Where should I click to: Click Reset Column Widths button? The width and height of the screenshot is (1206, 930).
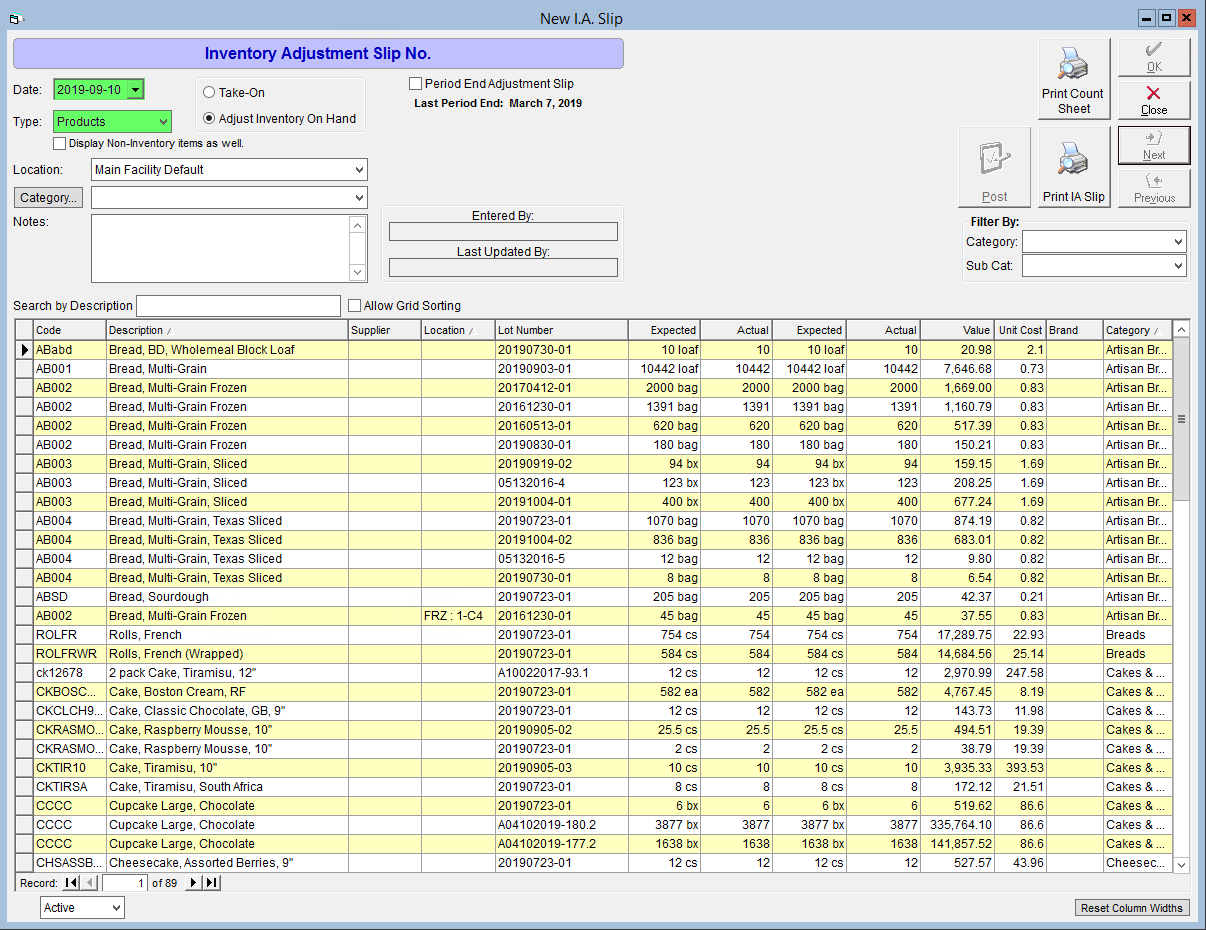1132,908
